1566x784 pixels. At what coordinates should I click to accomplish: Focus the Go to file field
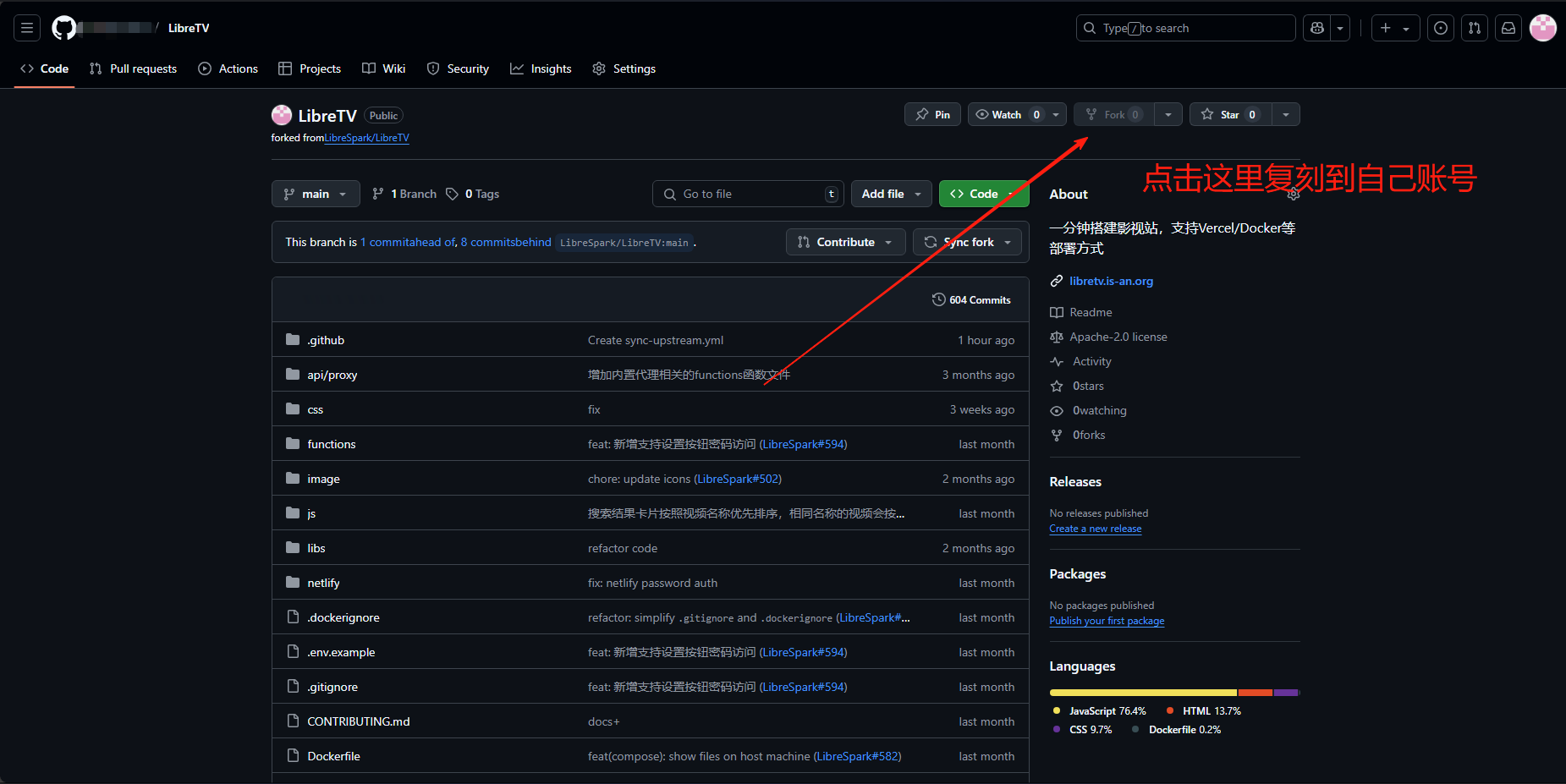coord(748,194)
